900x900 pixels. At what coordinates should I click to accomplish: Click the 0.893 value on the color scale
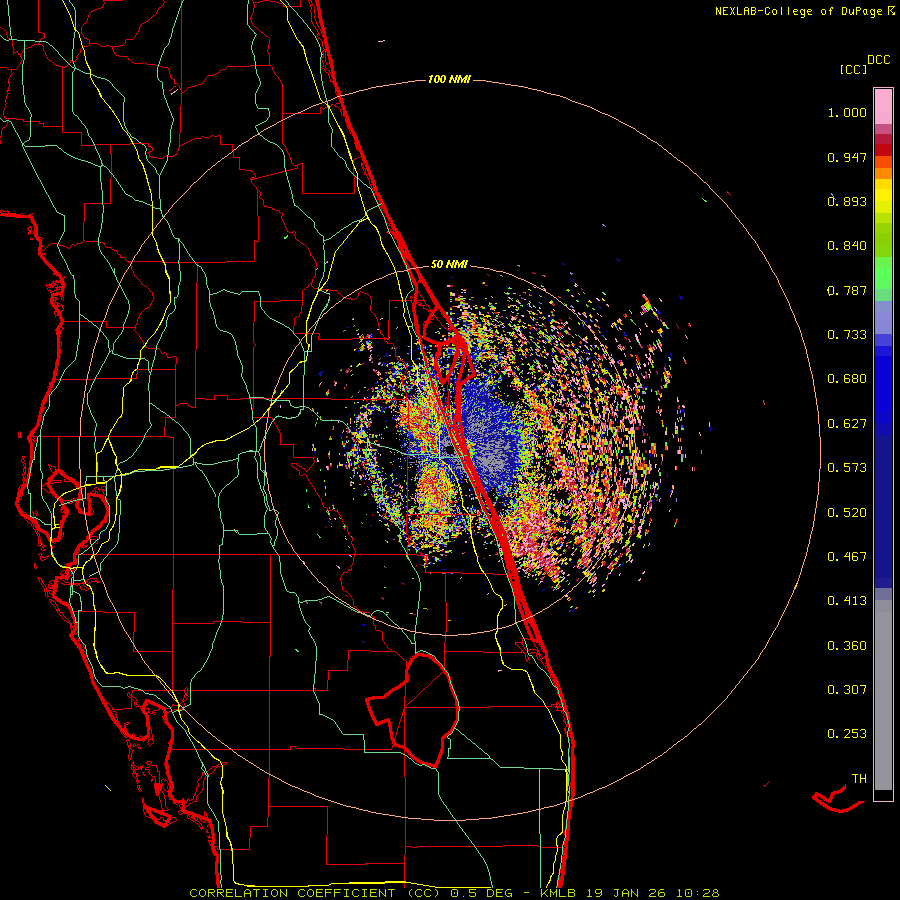tap(847, 201)
